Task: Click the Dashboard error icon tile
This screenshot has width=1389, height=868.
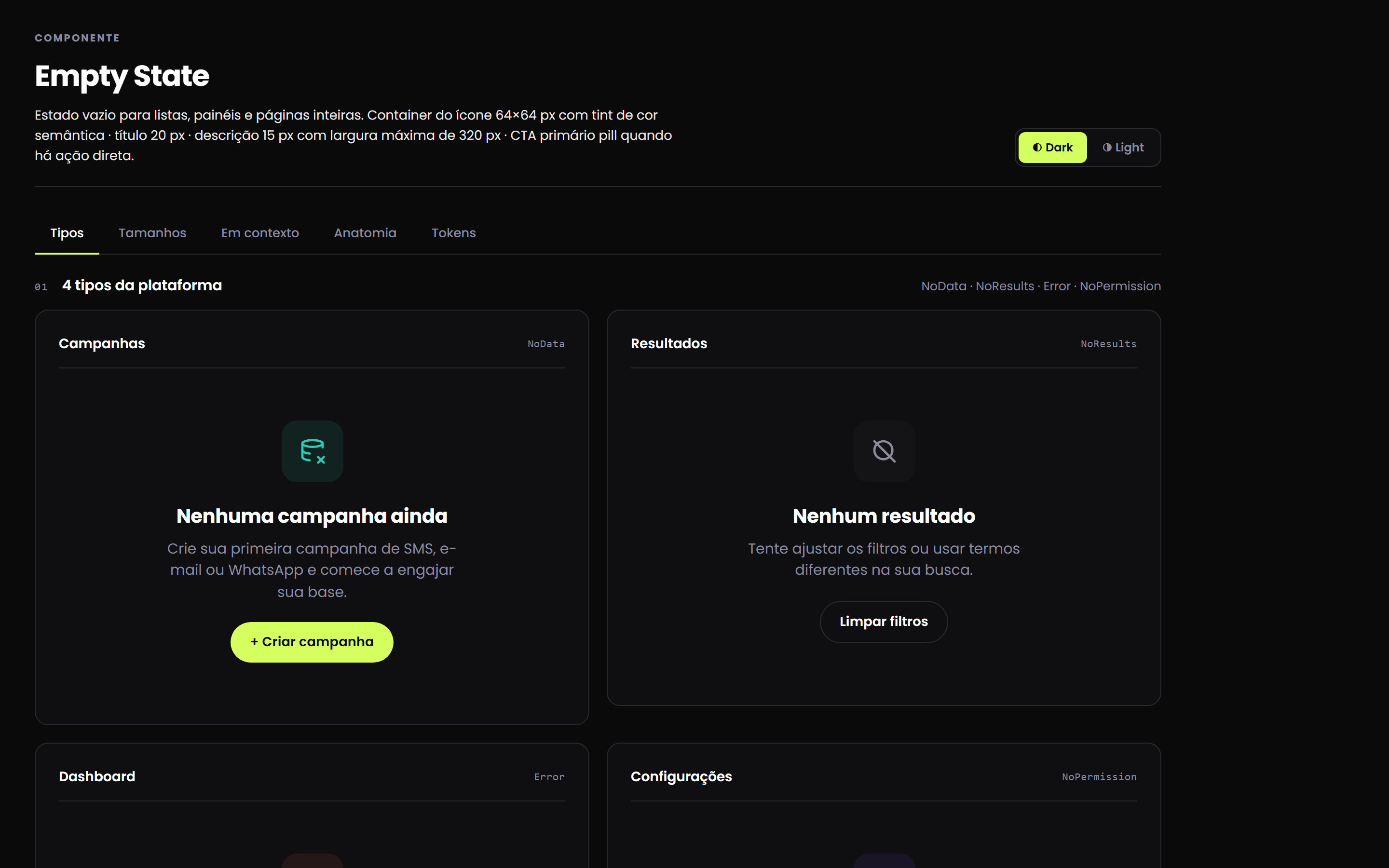Action: (x=312, y=861)
